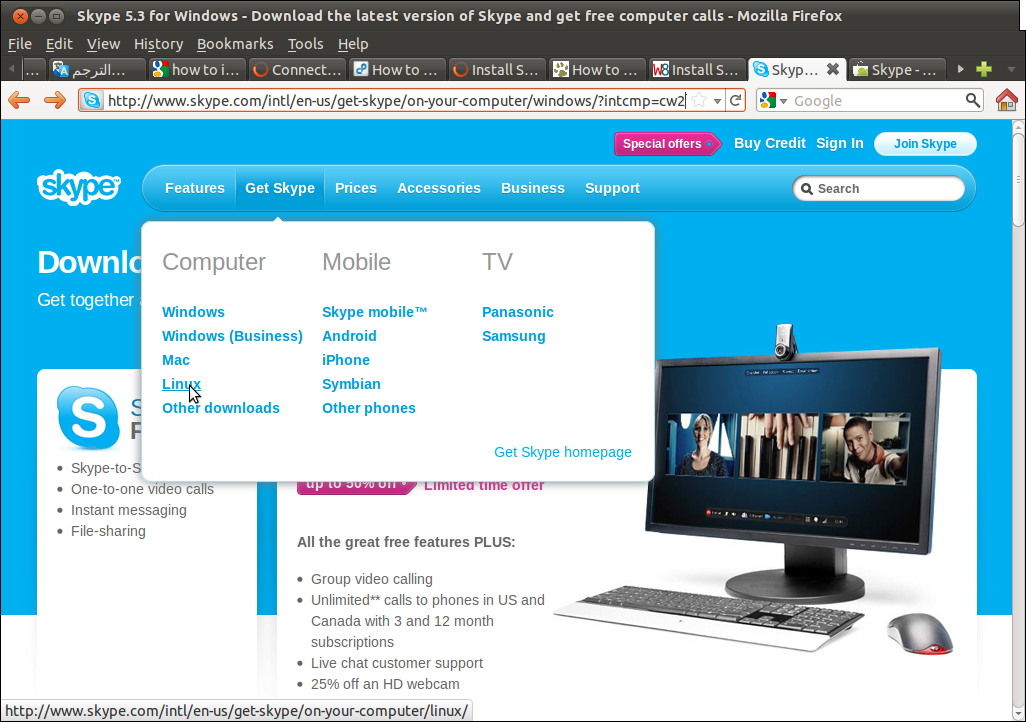Image resolution: width=1026 pixels, height=722 pixels.
Task: Click the browser Forward arrow button
Action: [54, 100]
